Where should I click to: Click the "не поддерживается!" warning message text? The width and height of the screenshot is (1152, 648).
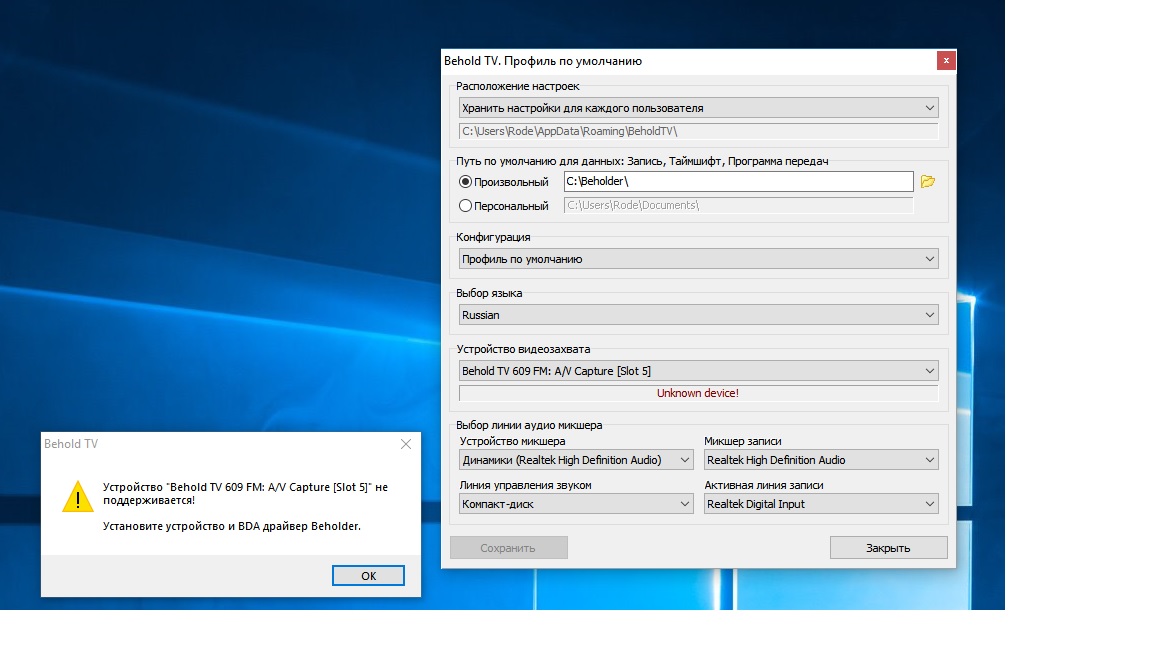point(245,494)
